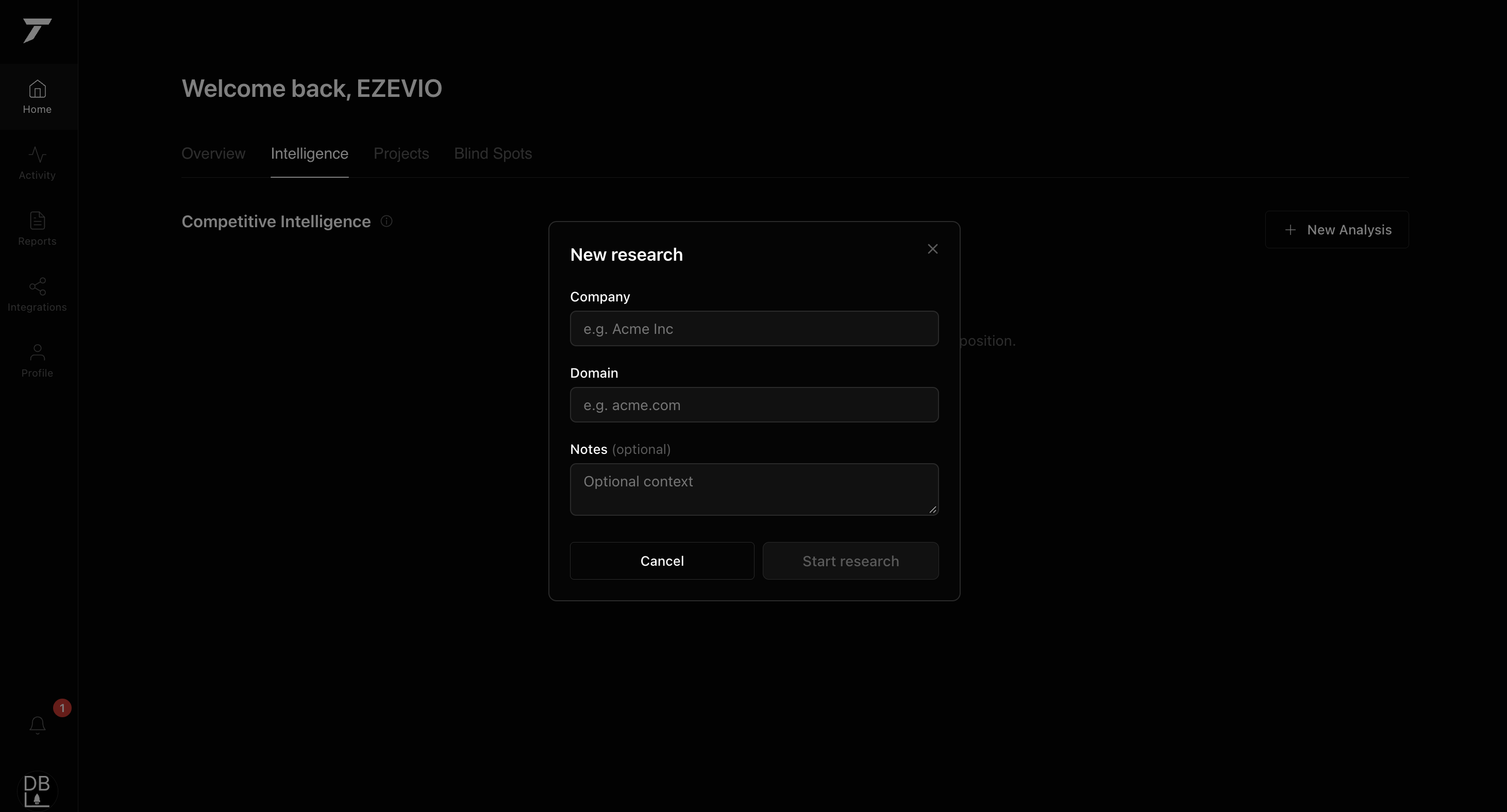Click Start research button
This screenshot has height=812, width=1507.
click(850, 561)
